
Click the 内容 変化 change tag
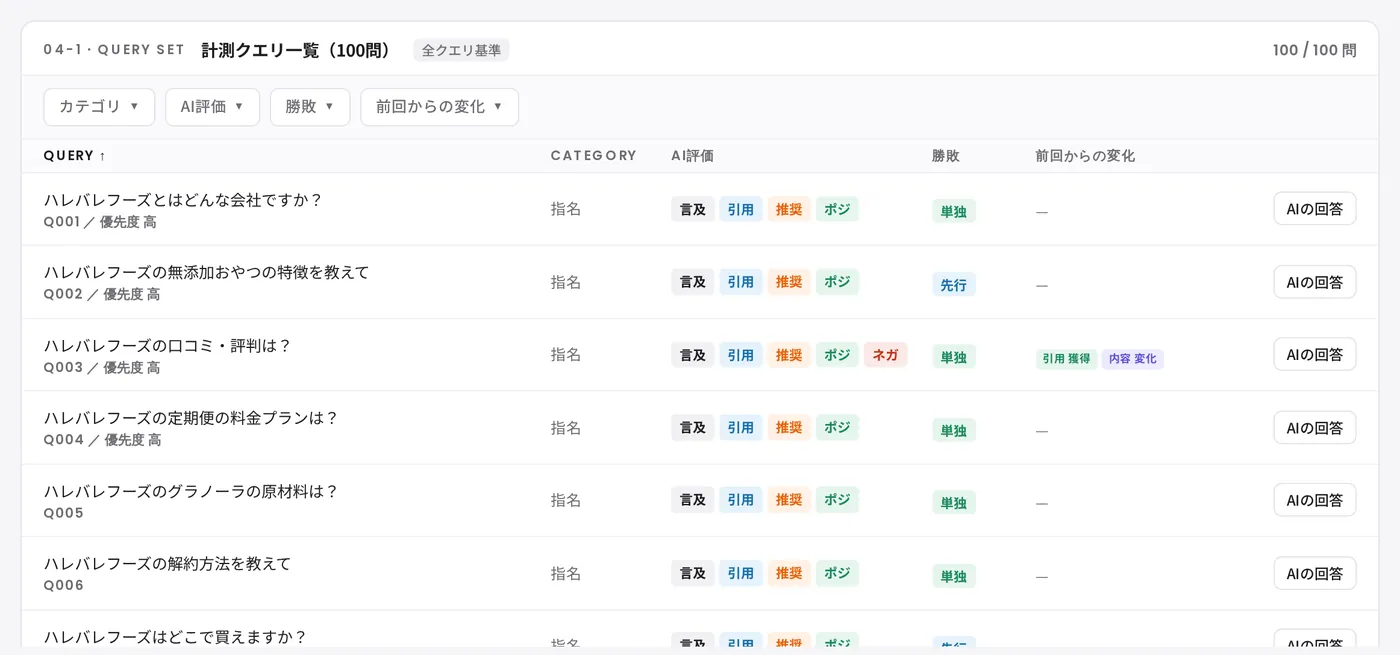(1133, 359)
